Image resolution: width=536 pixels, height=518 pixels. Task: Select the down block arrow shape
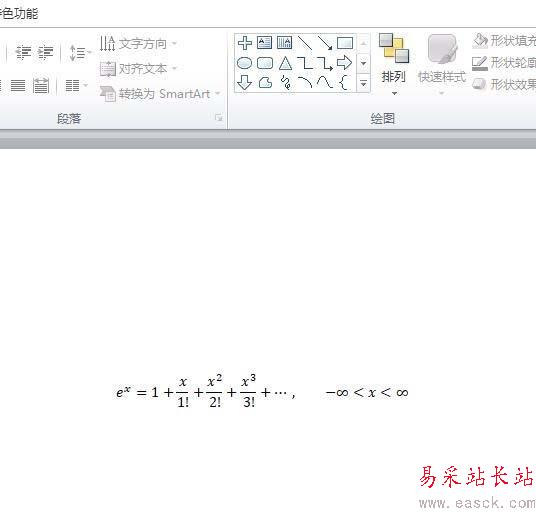pos(244,83)
